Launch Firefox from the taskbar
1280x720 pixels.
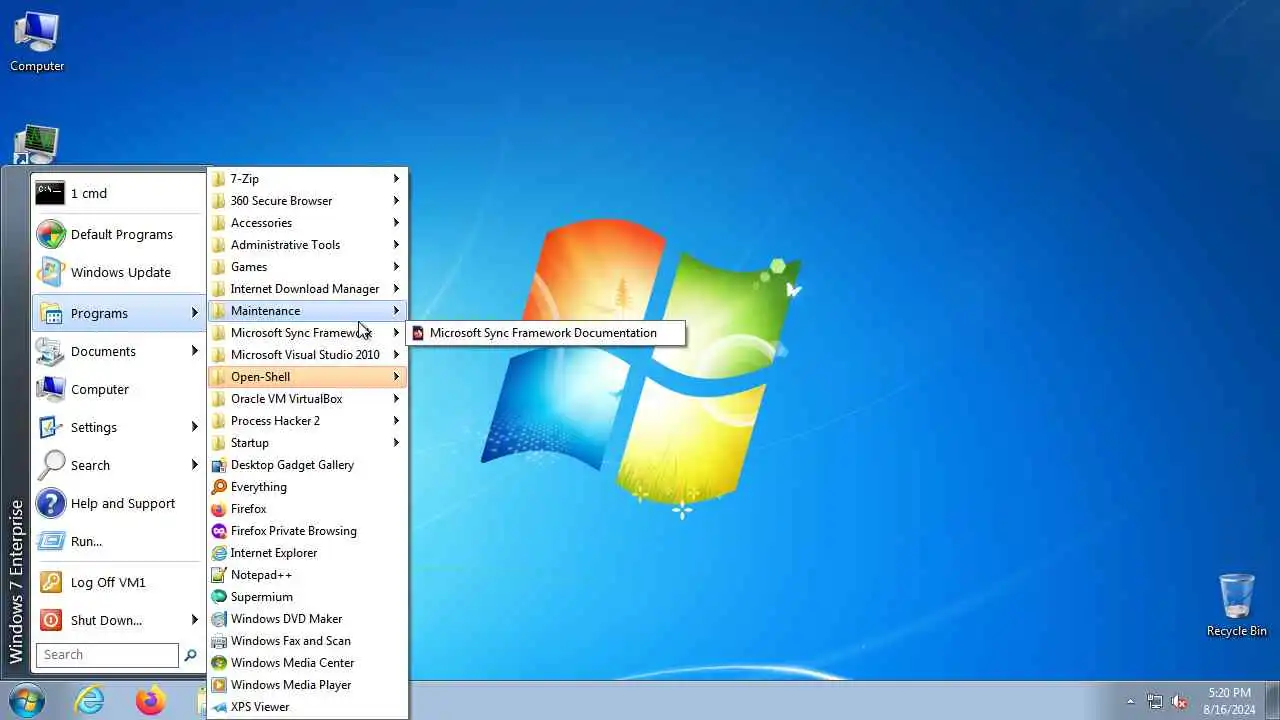point(150,700)
